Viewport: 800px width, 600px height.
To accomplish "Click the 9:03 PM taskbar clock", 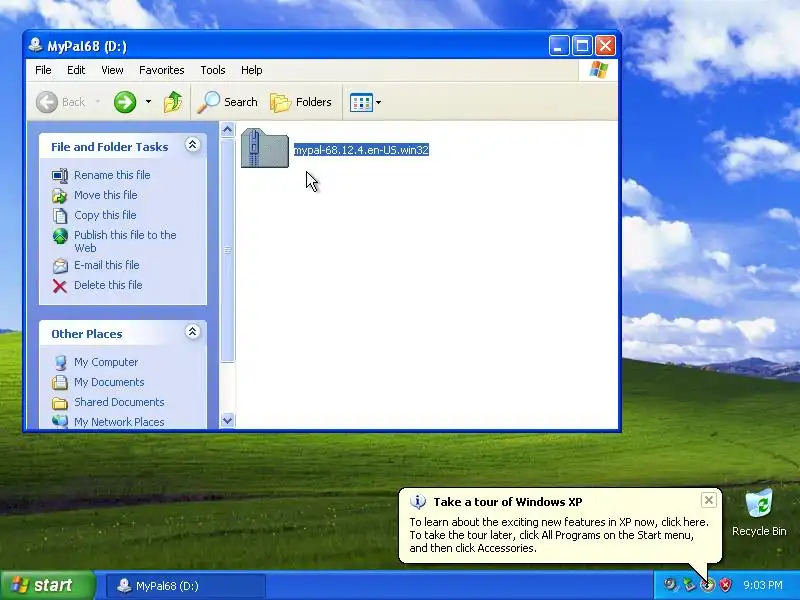I will tap(763, 585).
